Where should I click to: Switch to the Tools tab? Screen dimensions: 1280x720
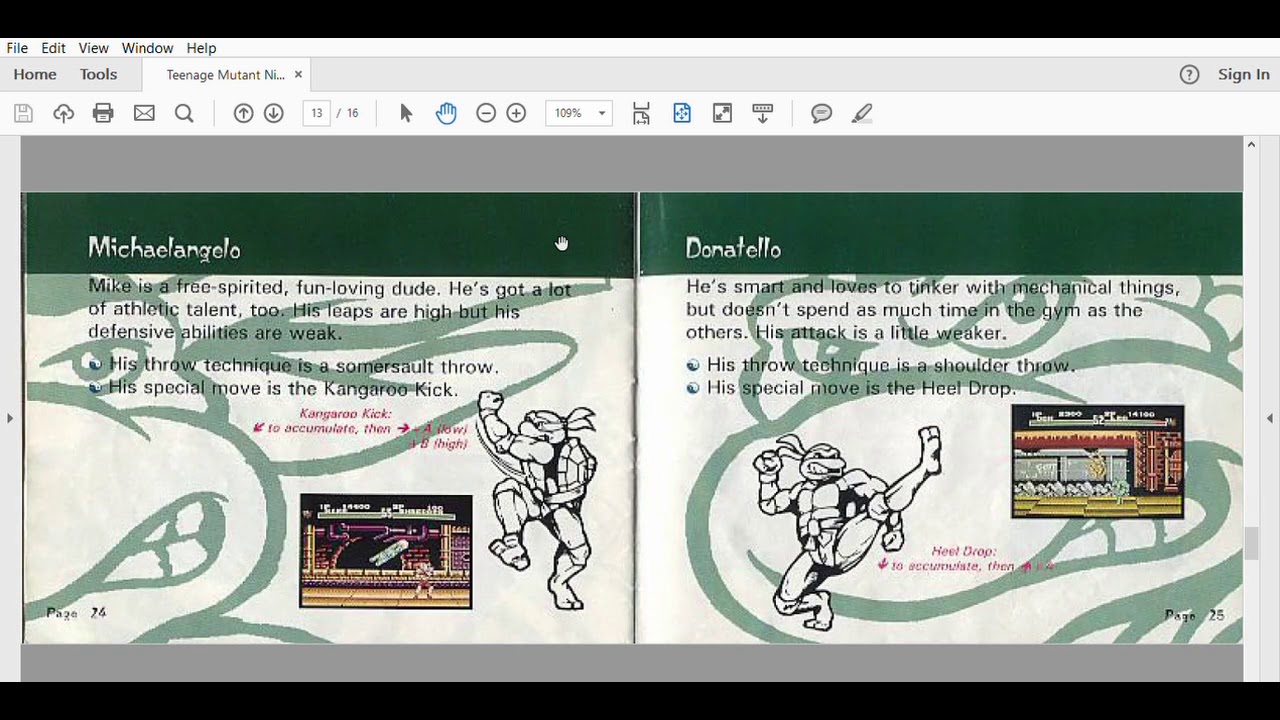tap(98, 74)
